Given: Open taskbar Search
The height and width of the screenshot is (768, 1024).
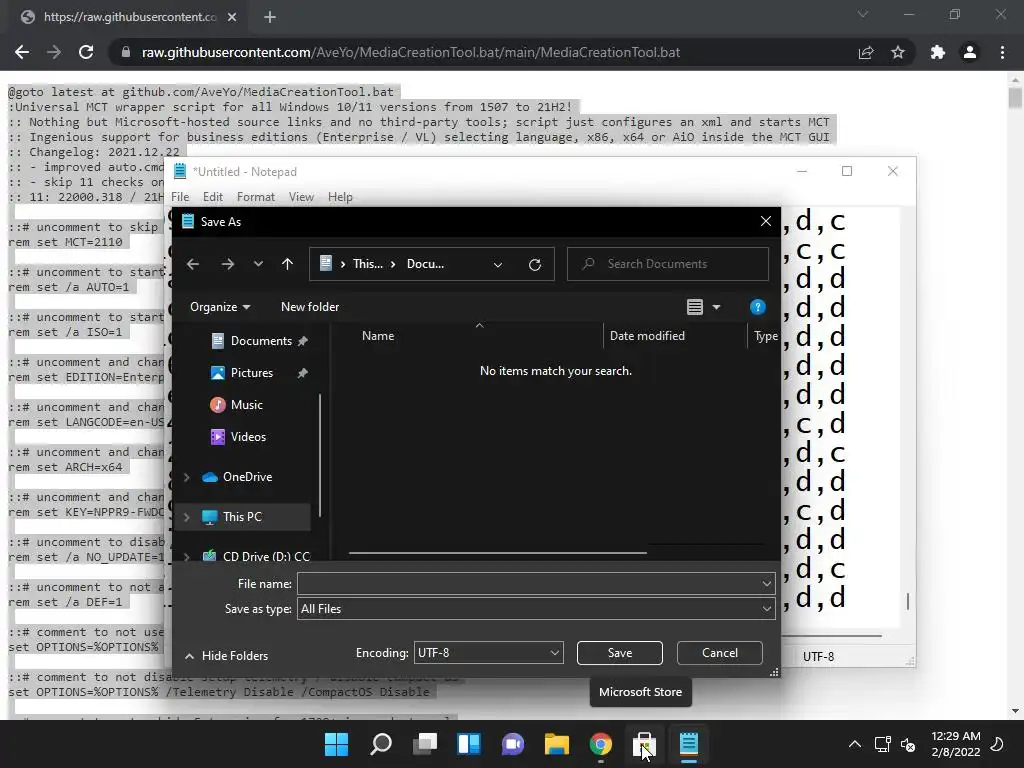Looking at the screenshot, I should pos(381,744).
